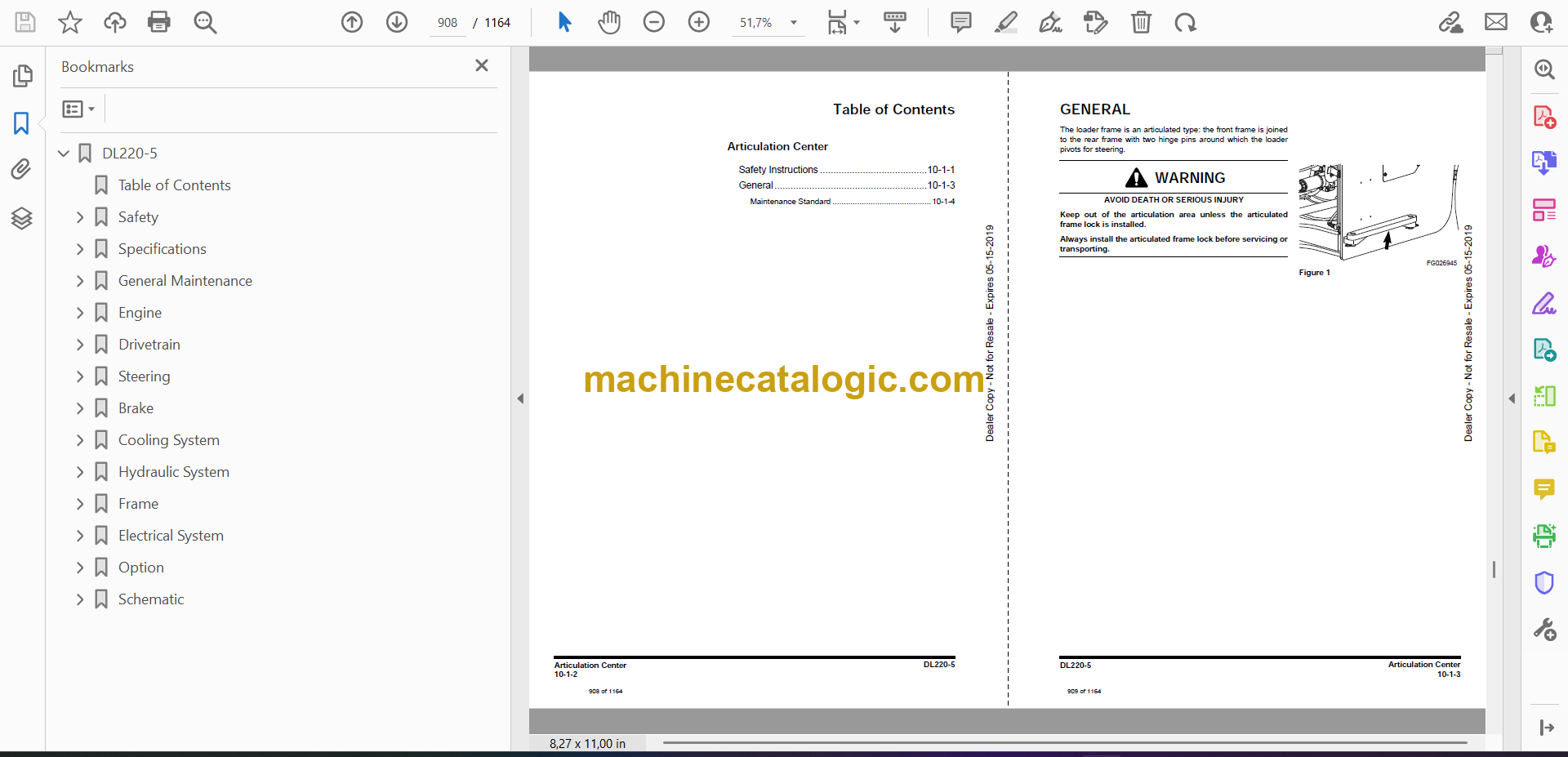Collapse the left navigation pane arrow
The image size is (1568, 757).
[520, 399]
